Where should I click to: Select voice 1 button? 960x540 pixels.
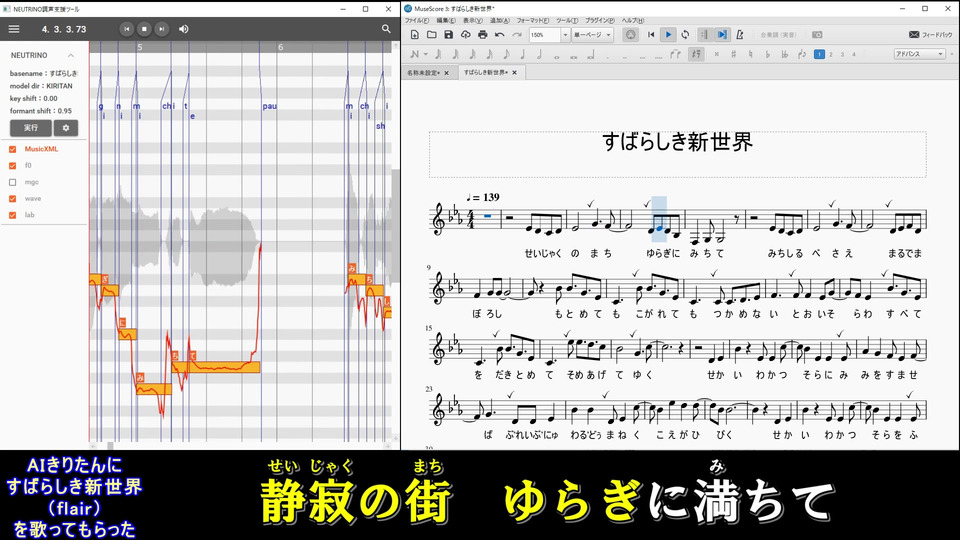[x=819, y=54]
